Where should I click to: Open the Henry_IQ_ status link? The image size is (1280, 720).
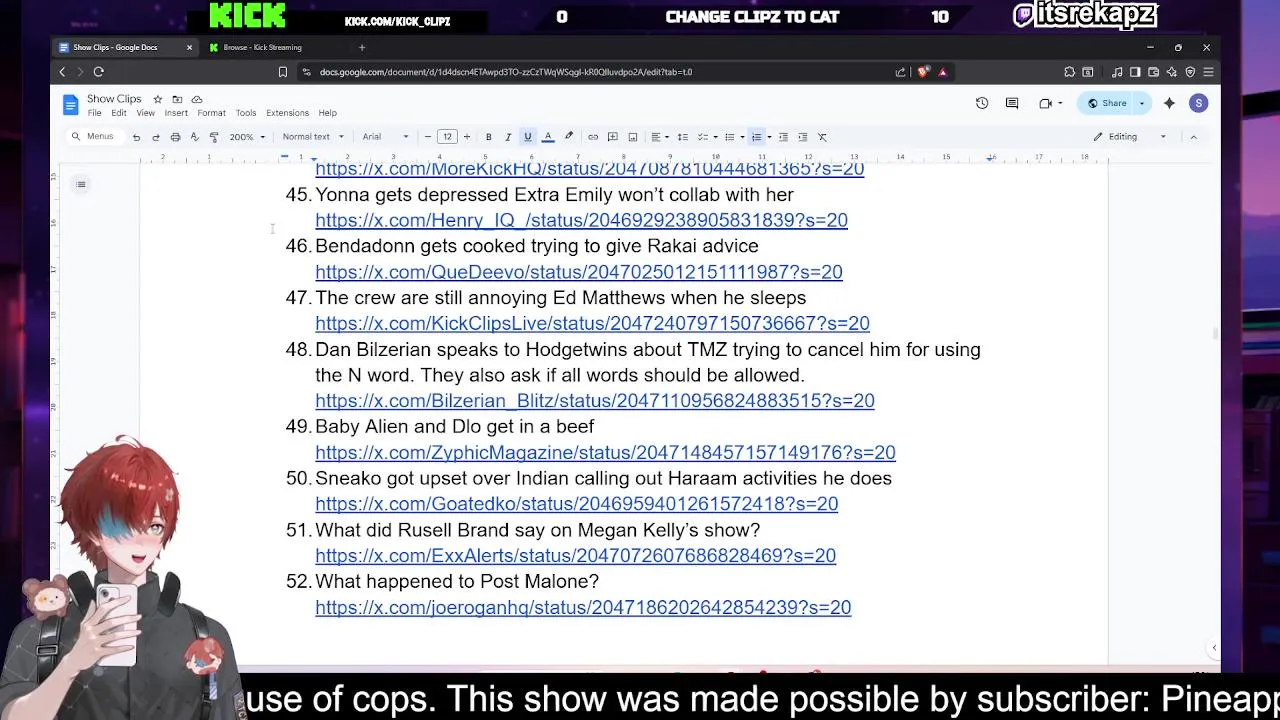point(581,220)
